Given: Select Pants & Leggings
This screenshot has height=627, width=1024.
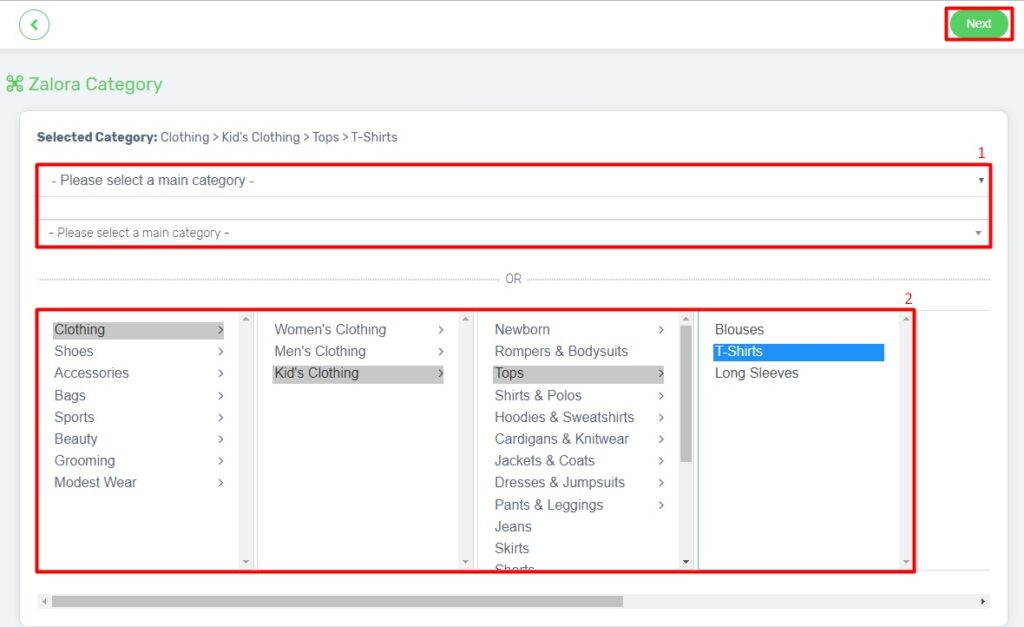Looking at the screenshot, I should [579, 505].
